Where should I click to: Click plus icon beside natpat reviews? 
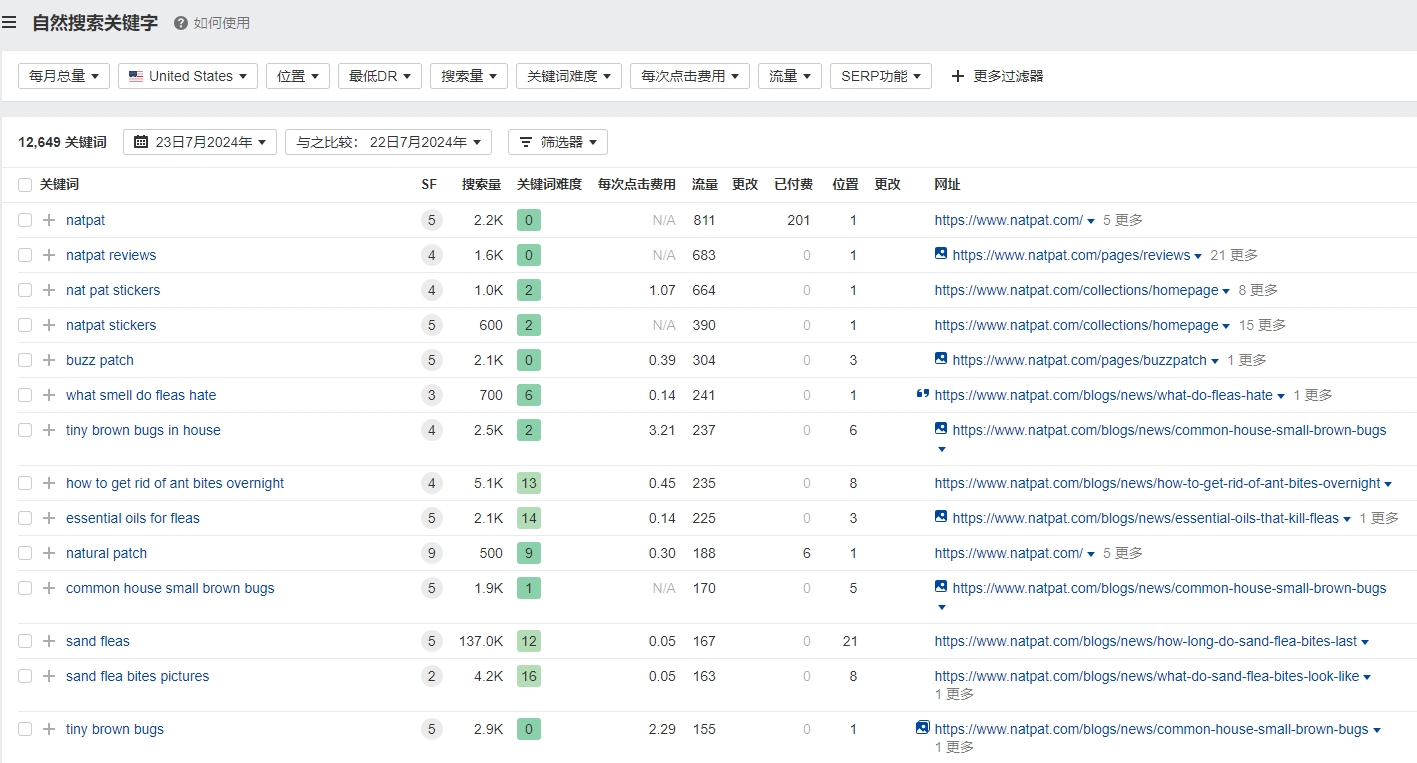(x=49, y=255)
